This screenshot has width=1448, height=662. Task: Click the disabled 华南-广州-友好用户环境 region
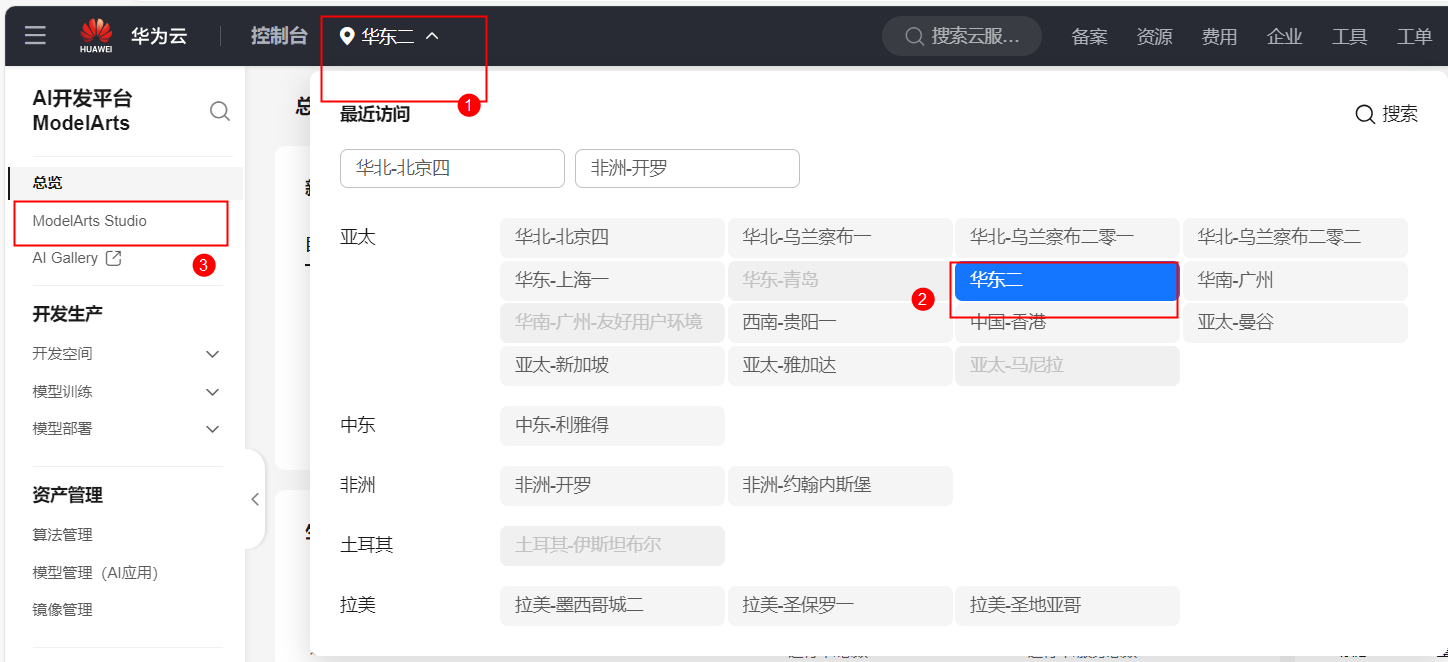coord(612,322)
